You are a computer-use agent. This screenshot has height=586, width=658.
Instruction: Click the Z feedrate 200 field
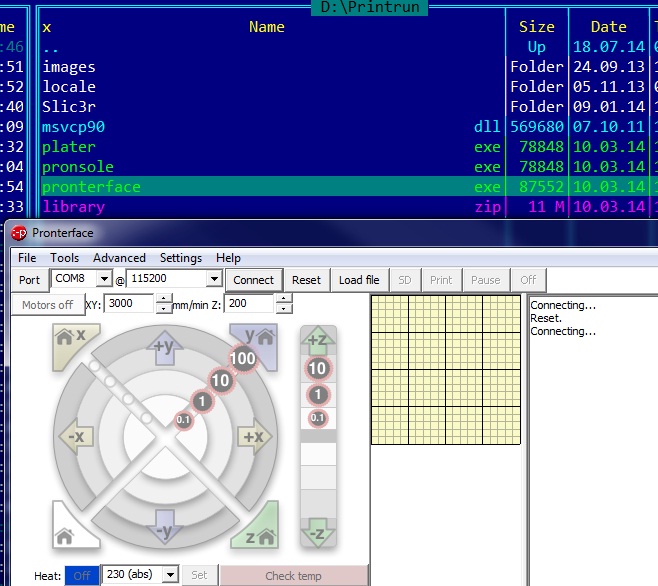[x=250, y=303]
